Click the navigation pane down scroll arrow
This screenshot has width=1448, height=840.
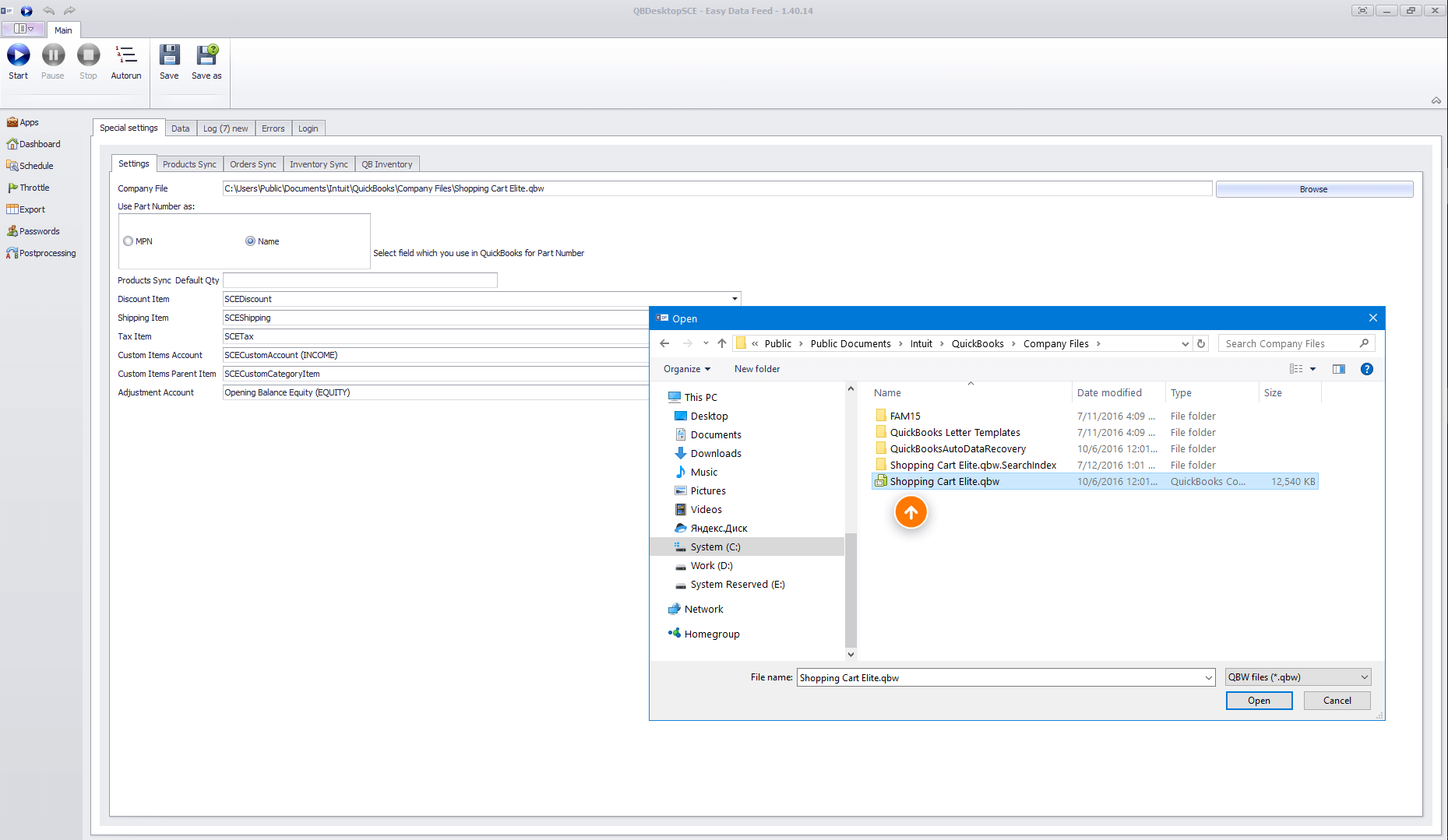tap(851, 654)
